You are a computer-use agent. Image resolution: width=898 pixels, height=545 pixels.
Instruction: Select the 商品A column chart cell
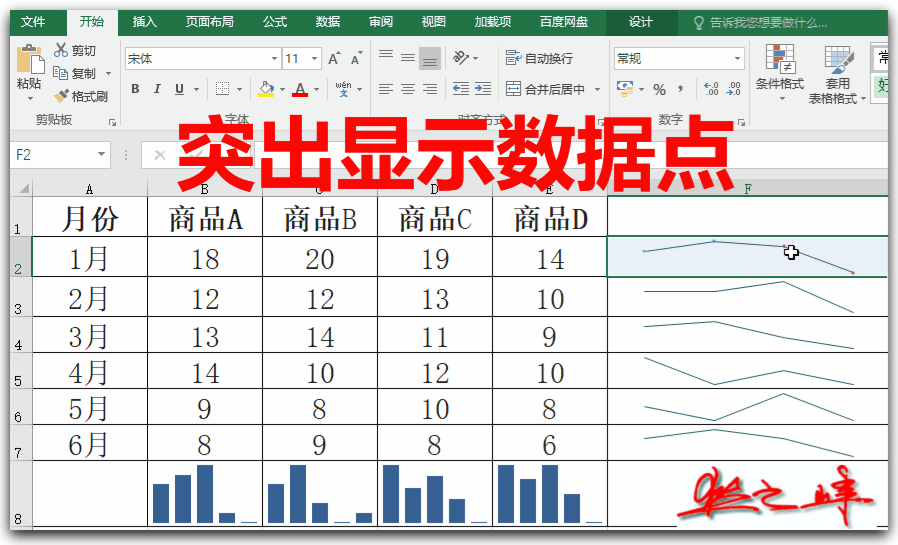click(205, 493)
